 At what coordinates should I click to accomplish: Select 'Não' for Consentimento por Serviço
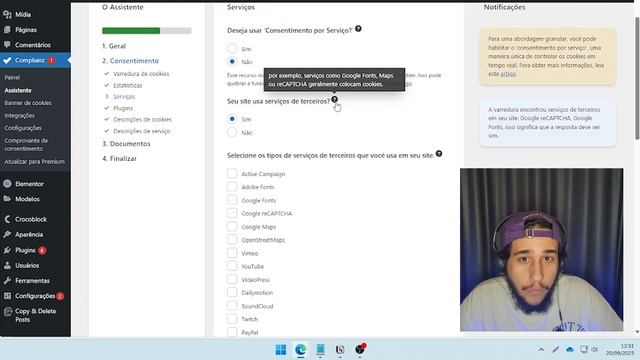(x=232, y=62)
